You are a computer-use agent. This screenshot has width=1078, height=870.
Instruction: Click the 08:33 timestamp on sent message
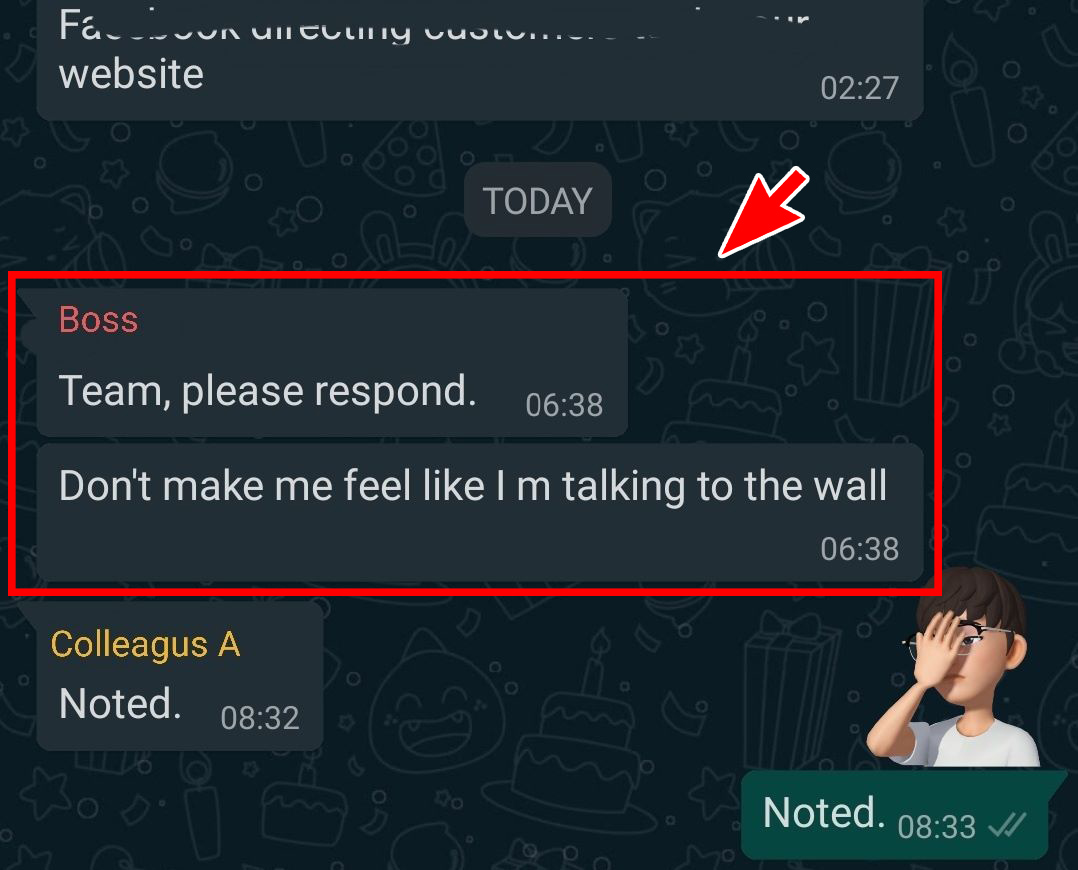coord(936,826)
